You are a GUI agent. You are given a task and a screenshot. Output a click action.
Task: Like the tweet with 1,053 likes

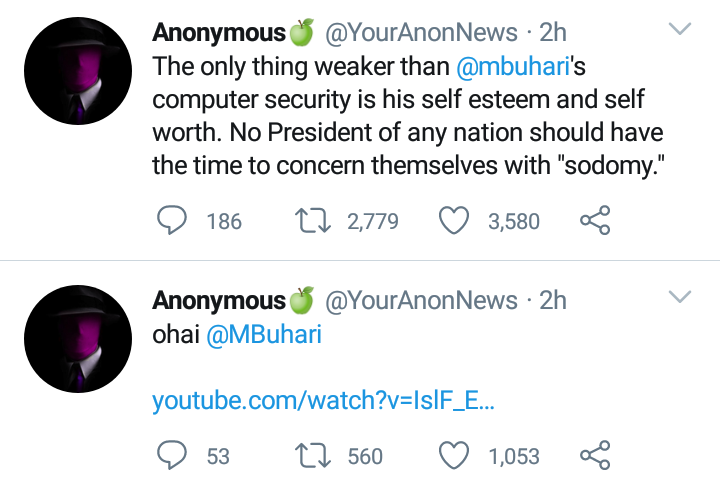point(455,456)
